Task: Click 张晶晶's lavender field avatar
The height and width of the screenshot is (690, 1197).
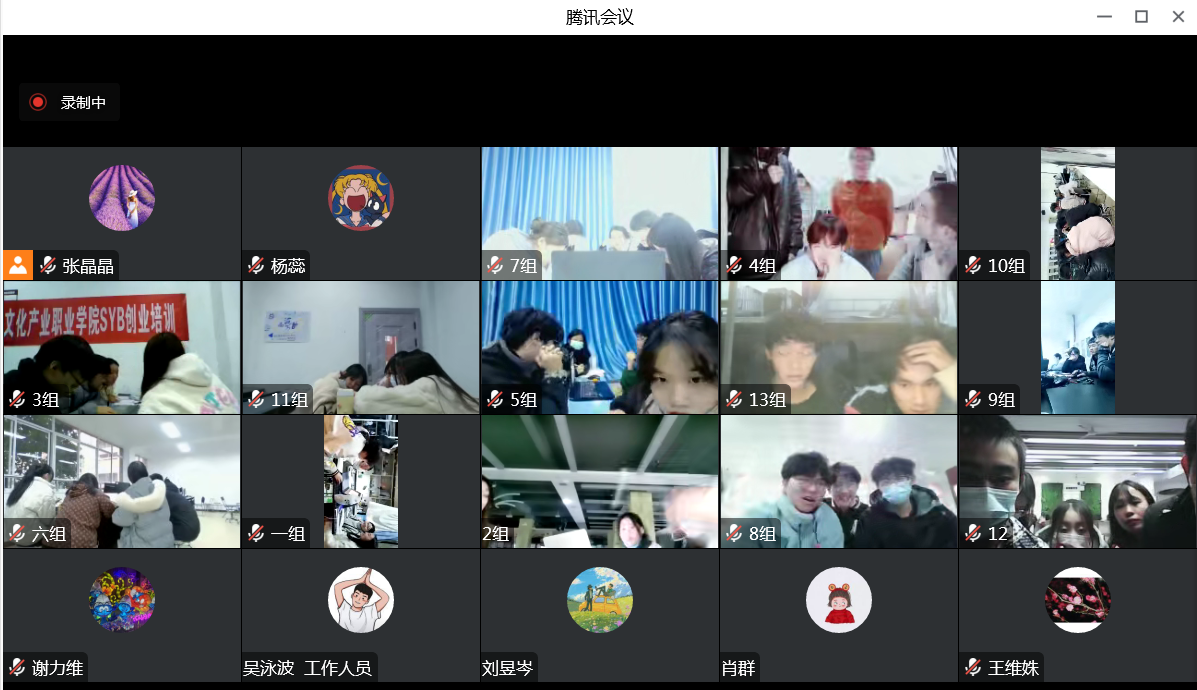Action: tap(121, 198)
